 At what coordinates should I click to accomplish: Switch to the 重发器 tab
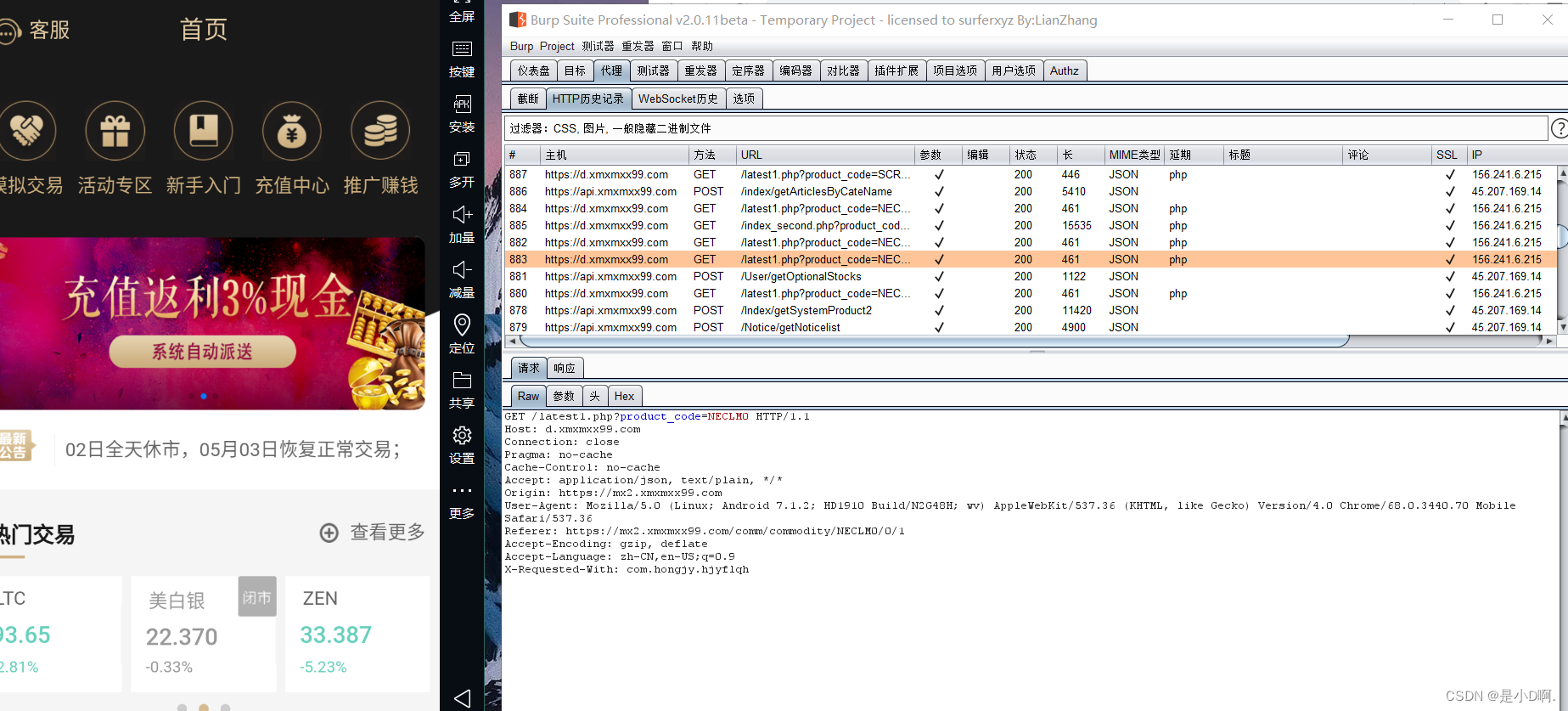pyautogui.click(x=700, y=71)
